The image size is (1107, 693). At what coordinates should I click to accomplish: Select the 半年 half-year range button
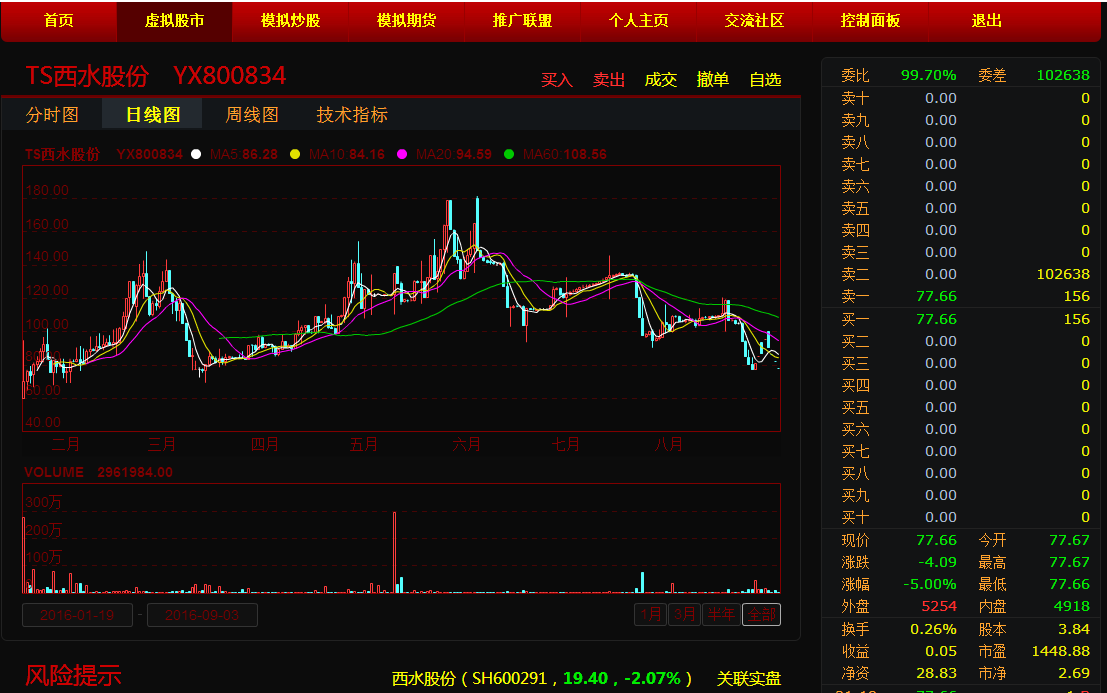[720, 614]
